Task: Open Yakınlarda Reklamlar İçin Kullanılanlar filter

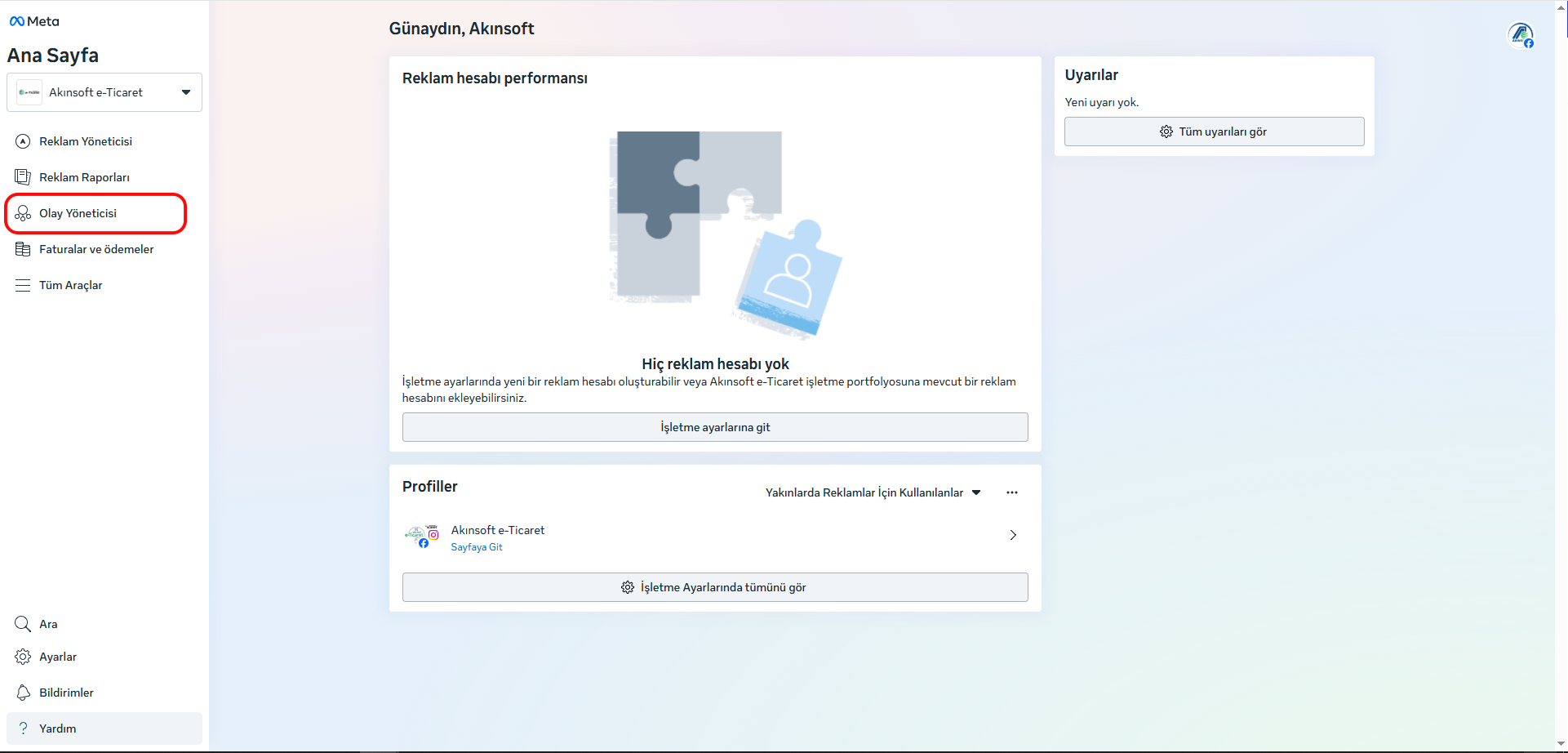Action: 873,492
